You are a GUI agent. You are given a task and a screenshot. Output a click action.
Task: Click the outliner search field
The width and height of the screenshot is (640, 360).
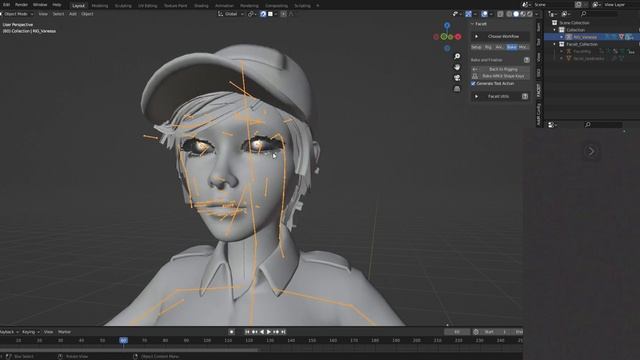pos(598,14)
